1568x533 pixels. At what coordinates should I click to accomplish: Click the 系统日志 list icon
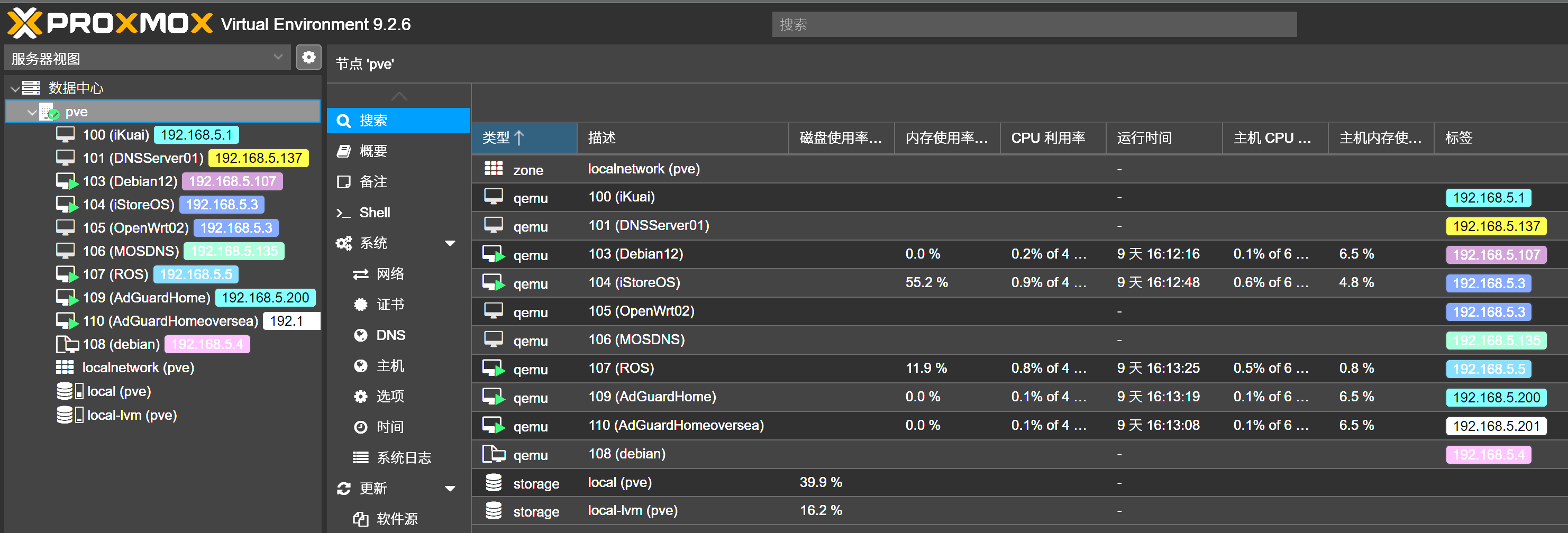pos(361,457)
